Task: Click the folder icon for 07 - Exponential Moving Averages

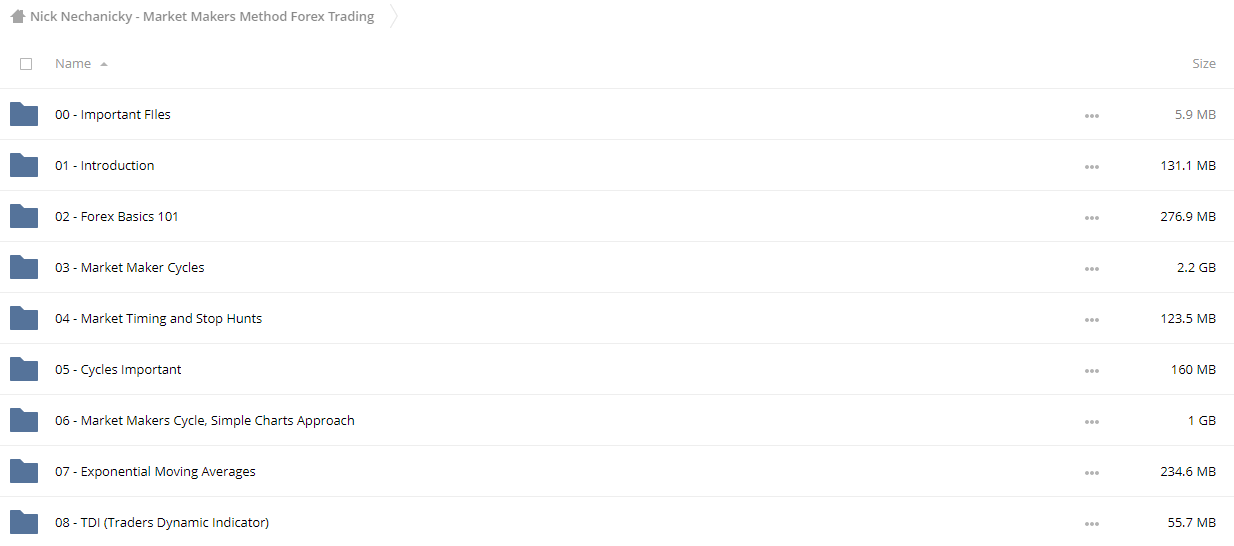Action: (x=24, y=471)
